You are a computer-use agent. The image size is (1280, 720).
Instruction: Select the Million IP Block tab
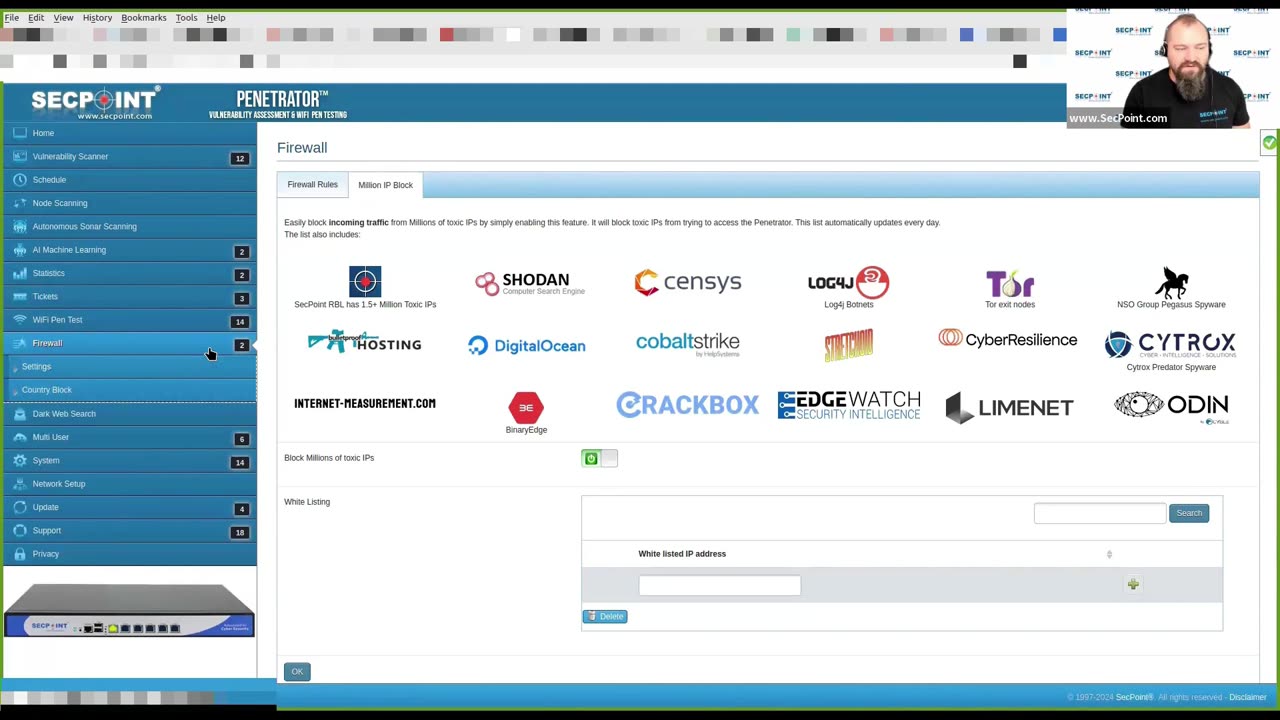(x=385, y=185)
